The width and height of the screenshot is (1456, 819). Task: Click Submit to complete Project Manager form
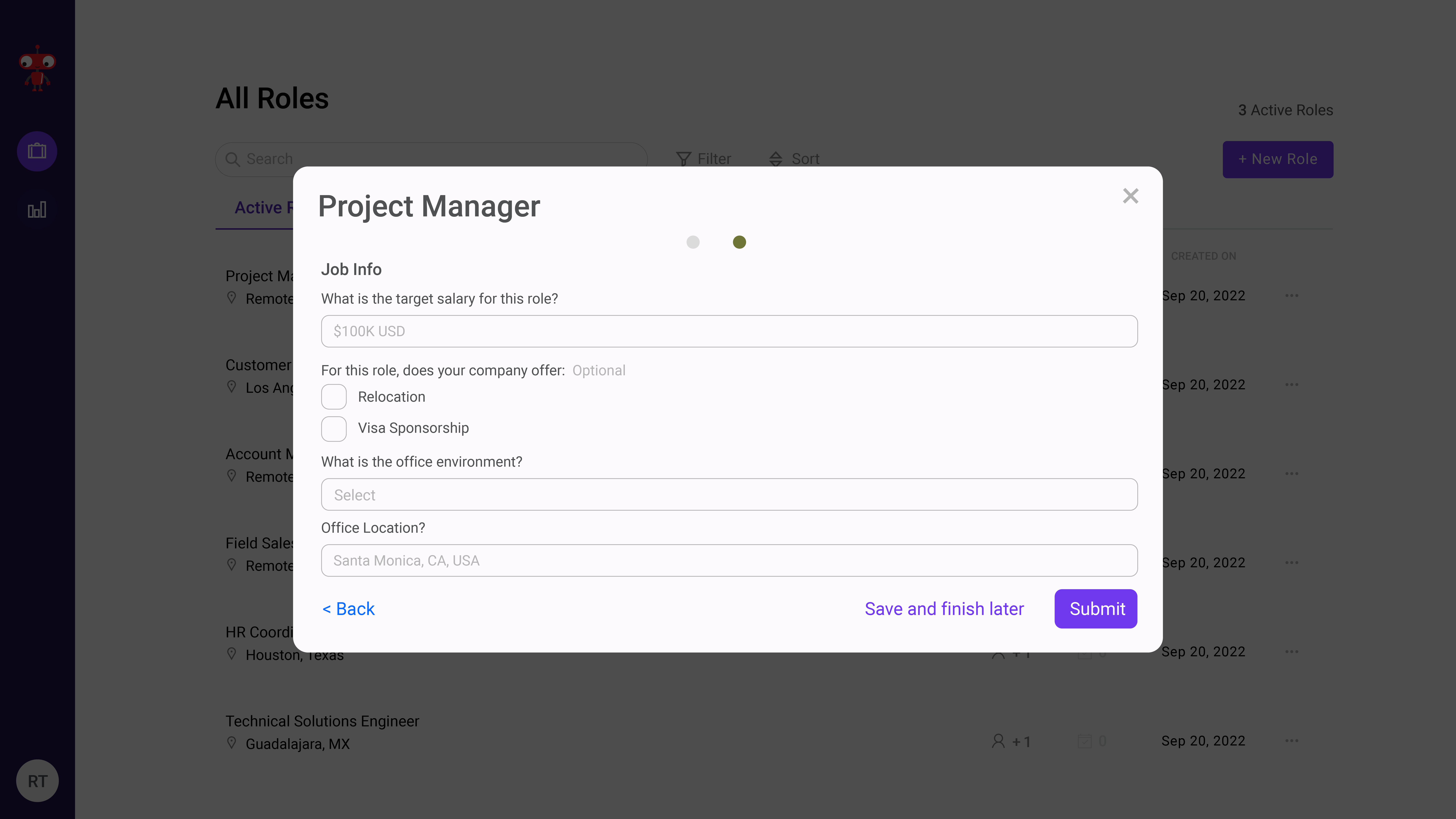coord(1096,608)
